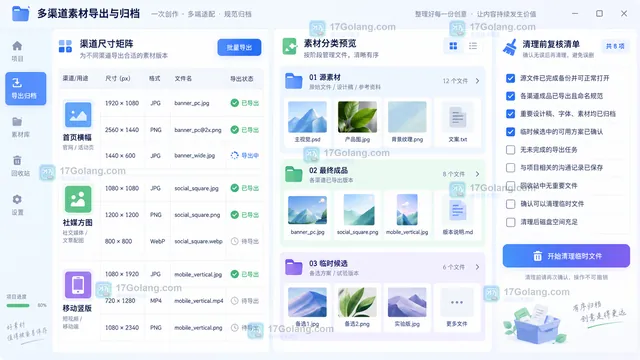Open the 备选2.png thumbnail

357,302
